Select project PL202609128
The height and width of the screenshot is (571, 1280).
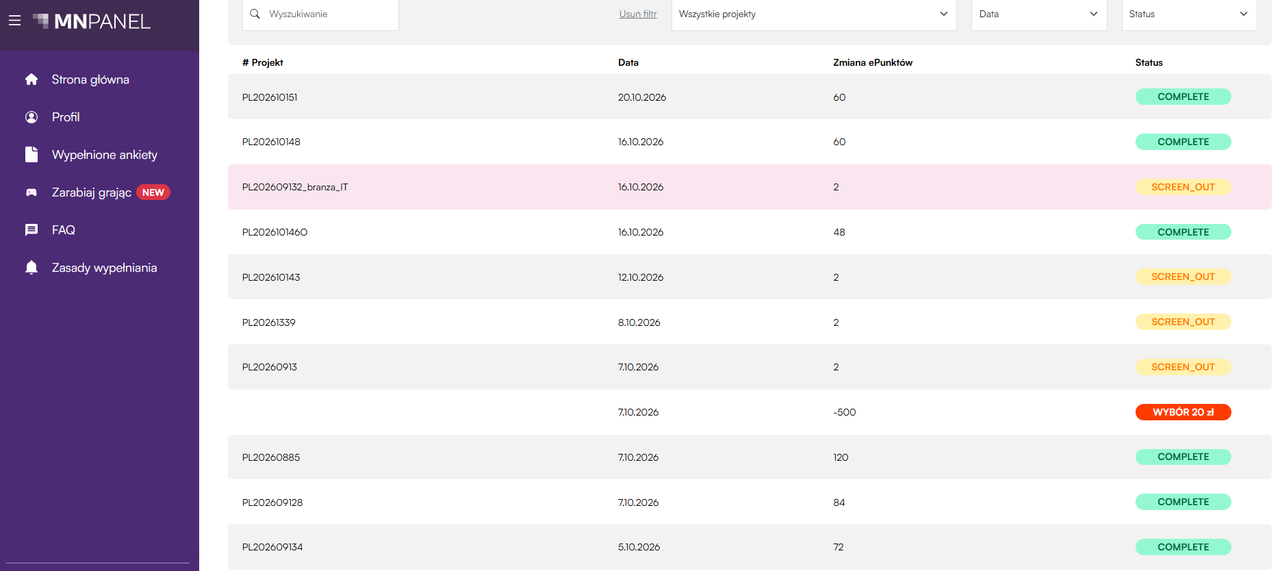tap(272, 502)
